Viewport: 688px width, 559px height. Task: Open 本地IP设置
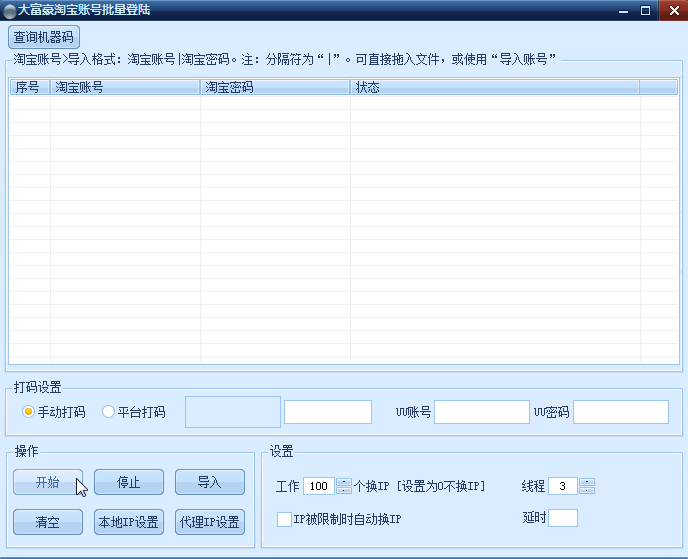click(x=129, y=522)
